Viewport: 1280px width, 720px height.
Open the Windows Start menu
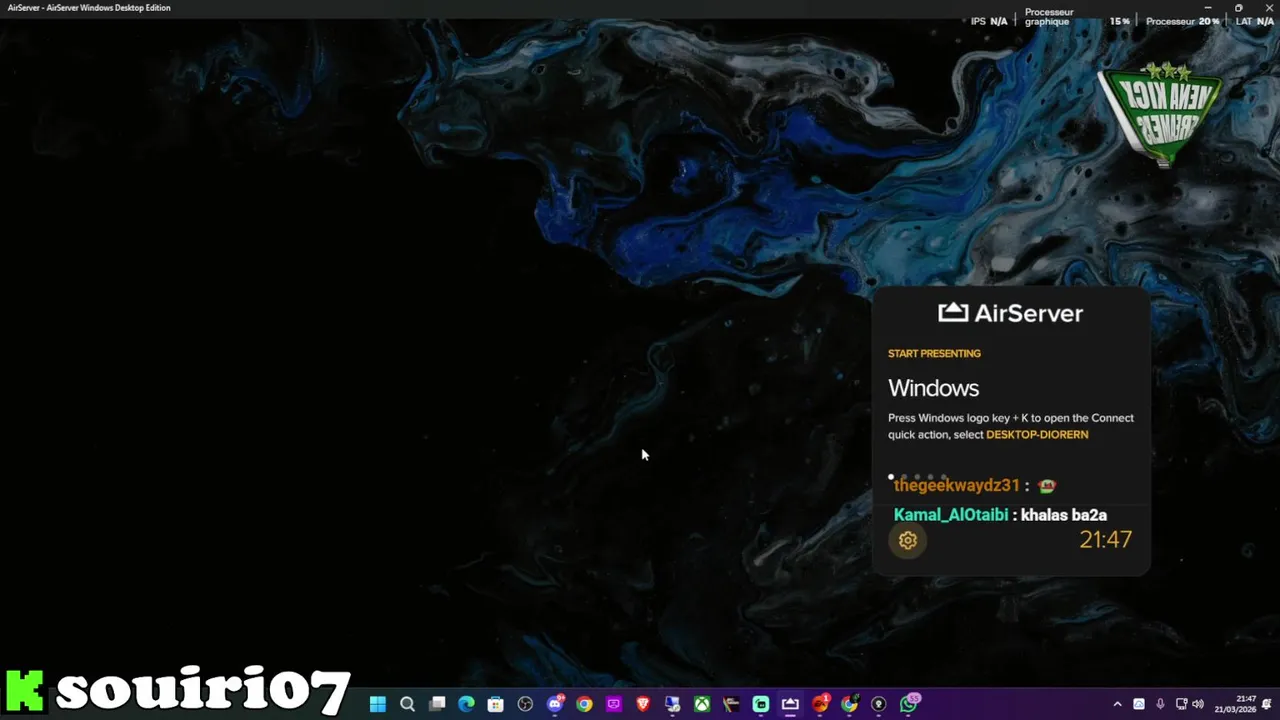[378, 705]
